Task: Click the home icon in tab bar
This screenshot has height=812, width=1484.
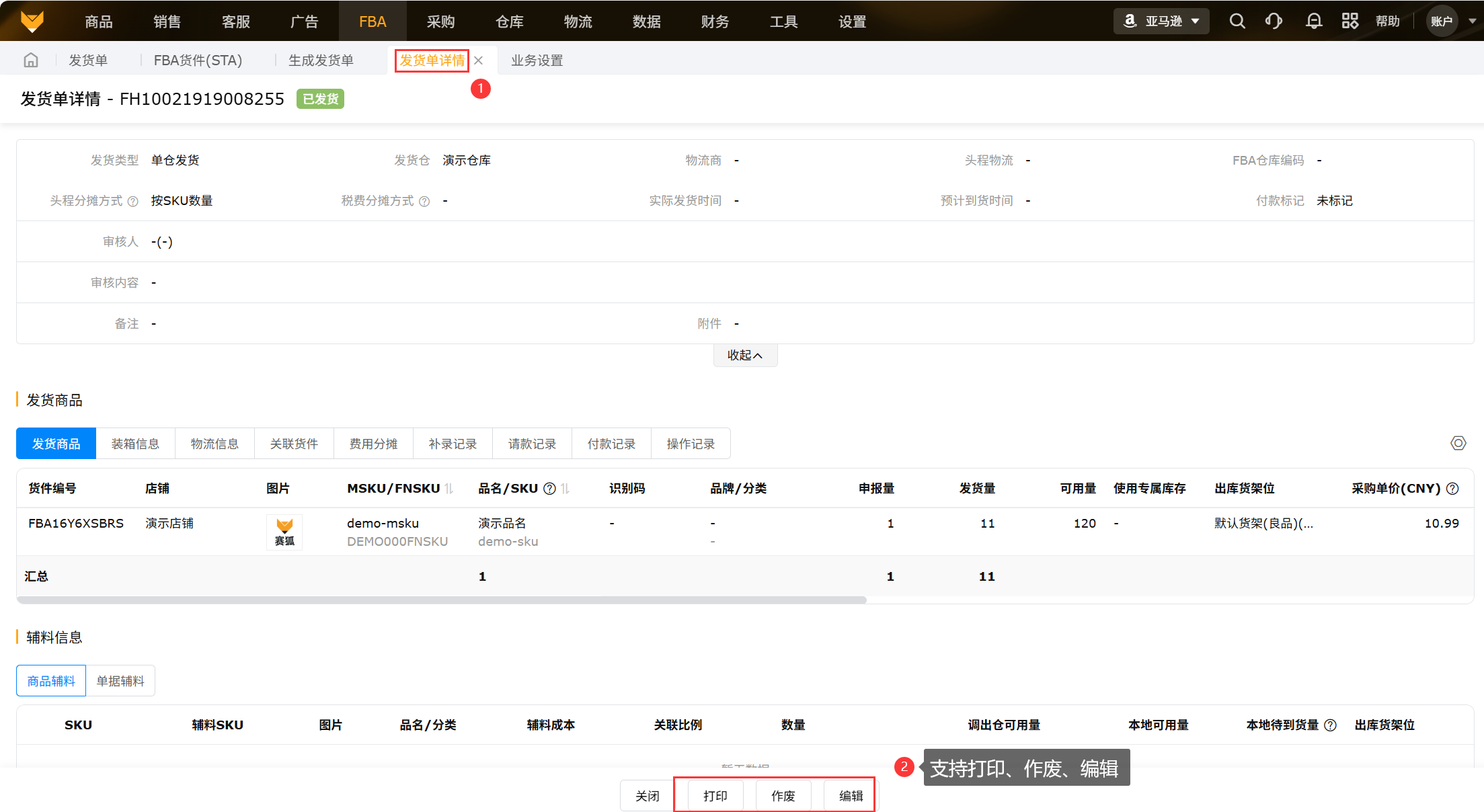Action: pos(31,60)
